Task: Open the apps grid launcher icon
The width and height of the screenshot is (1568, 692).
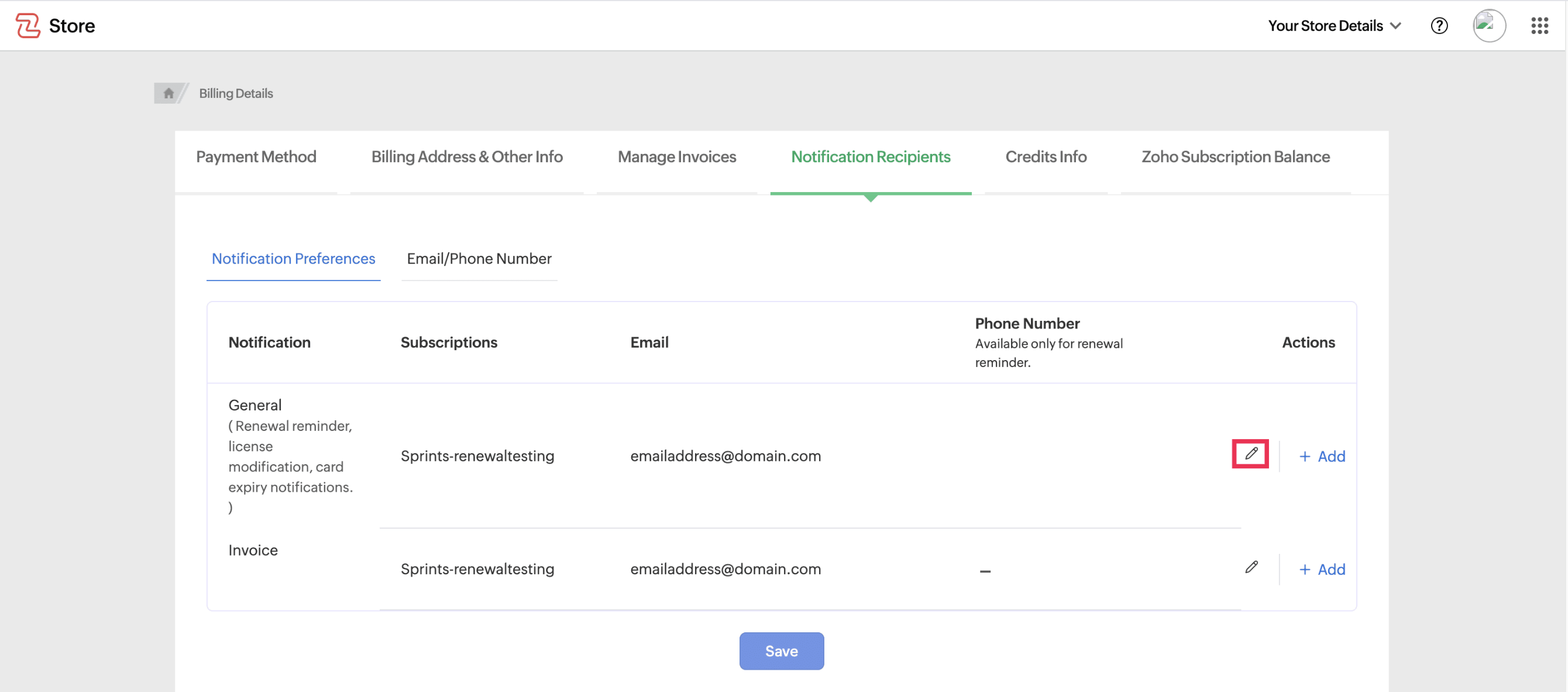Action: click(1539, 26)
